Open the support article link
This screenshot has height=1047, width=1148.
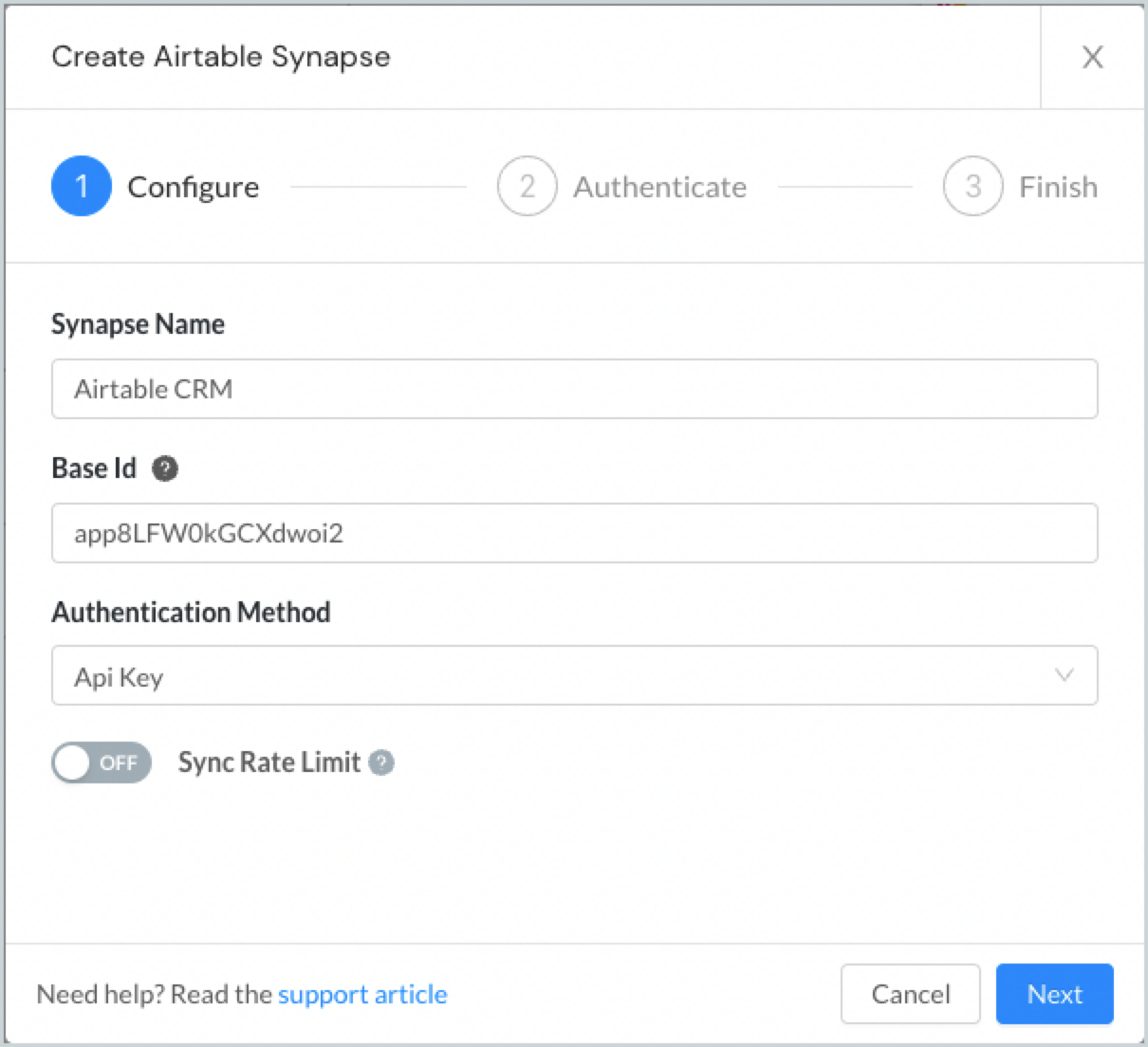pyautogui.click(x=362, y=994)
